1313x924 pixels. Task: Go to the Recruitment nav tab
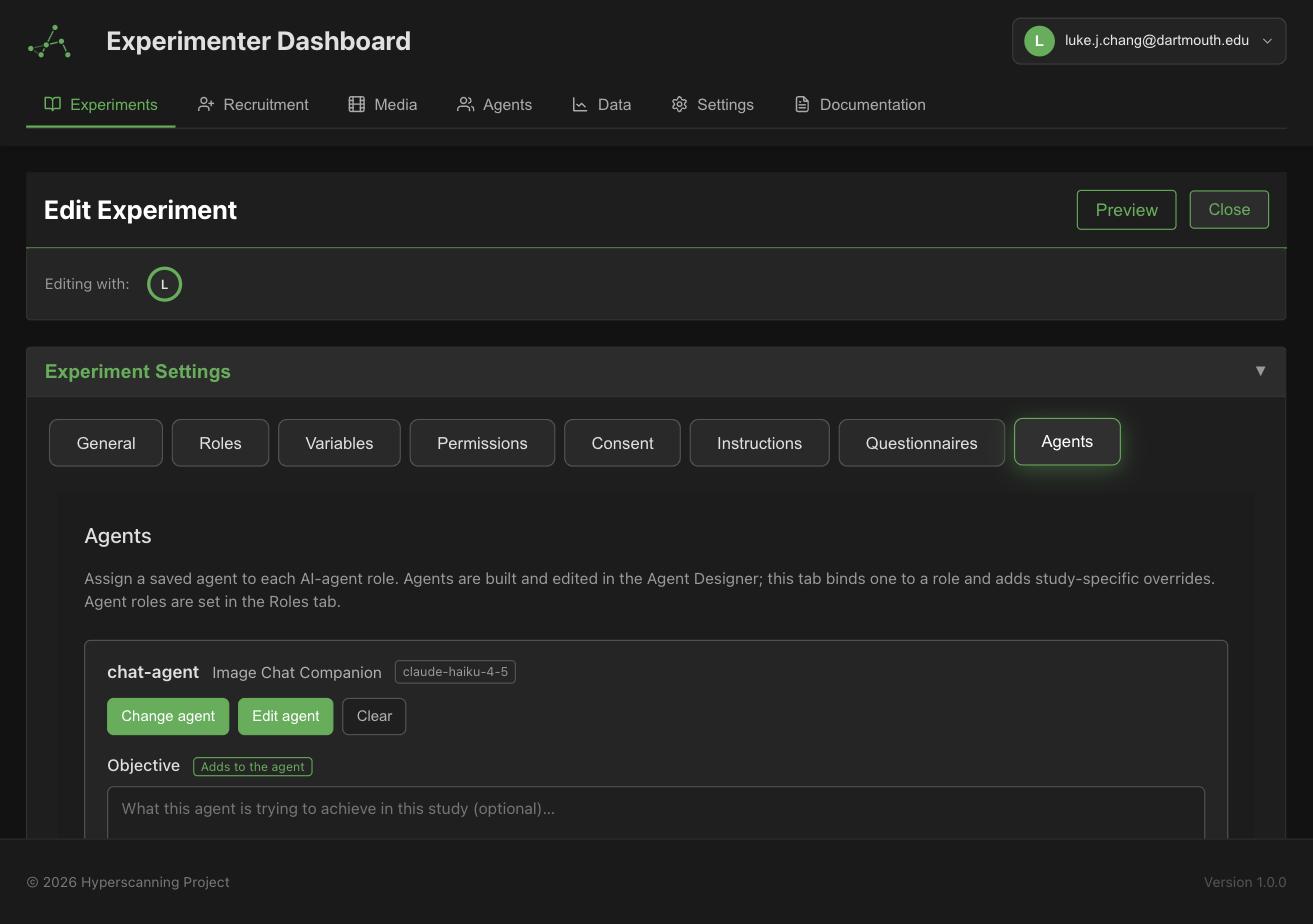[253, 104]
